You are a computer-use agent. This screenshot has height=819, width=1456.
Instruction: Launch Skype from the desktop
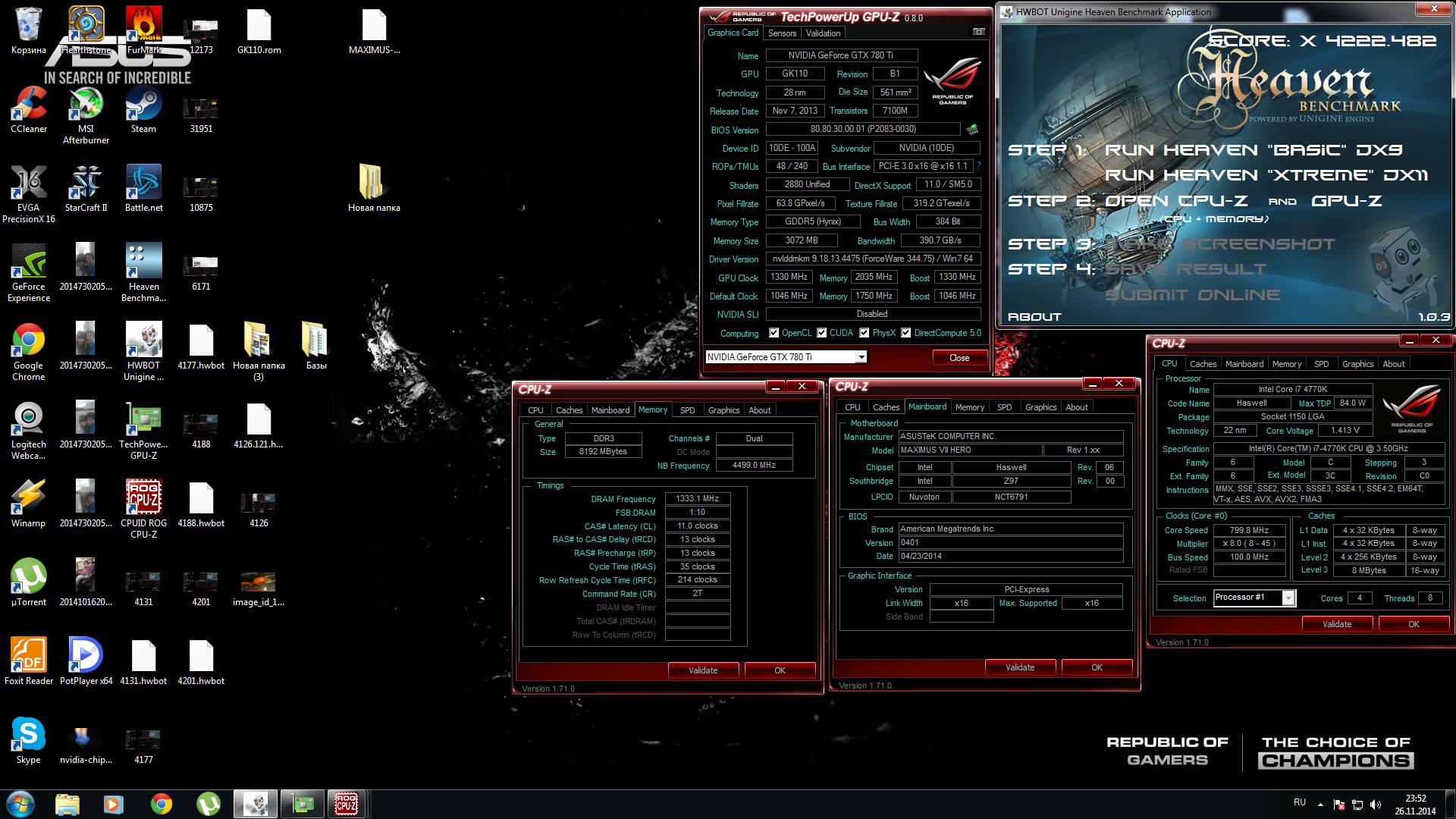click(x=29, y=740)
